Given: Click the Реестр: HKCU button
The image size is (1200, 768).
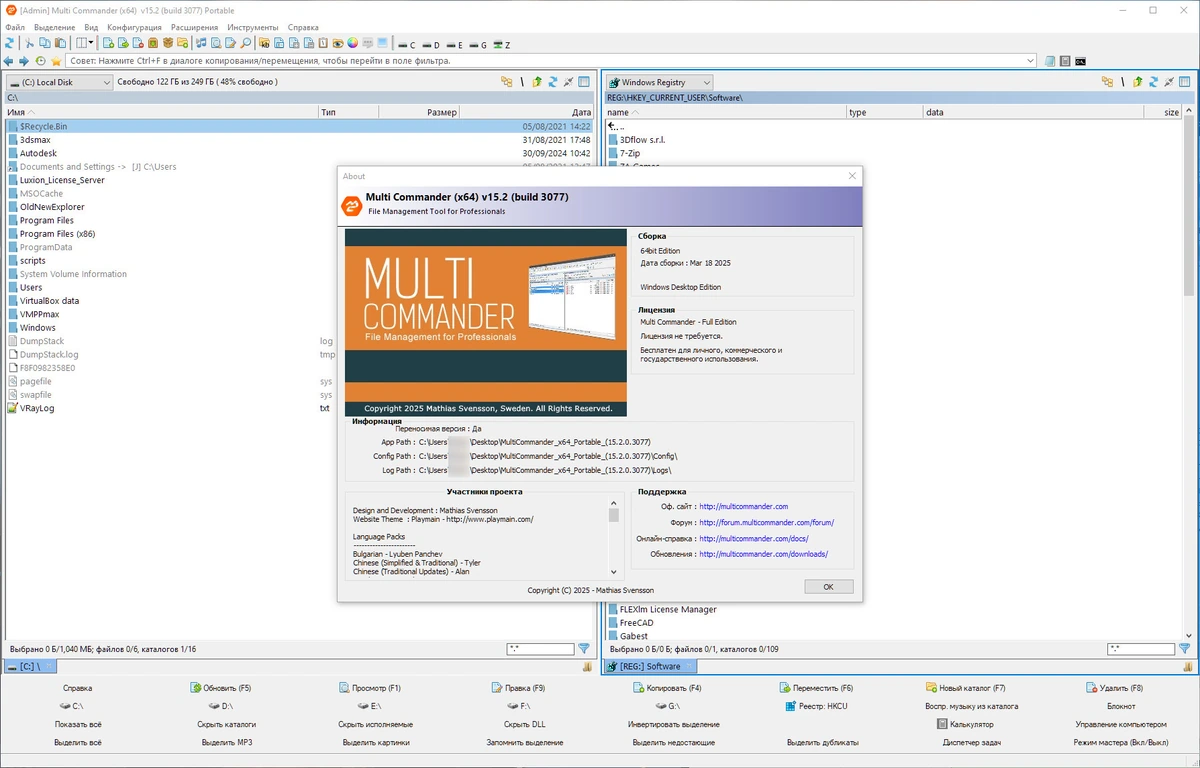Looking at the screenshot, I should (x=817, y=706).
